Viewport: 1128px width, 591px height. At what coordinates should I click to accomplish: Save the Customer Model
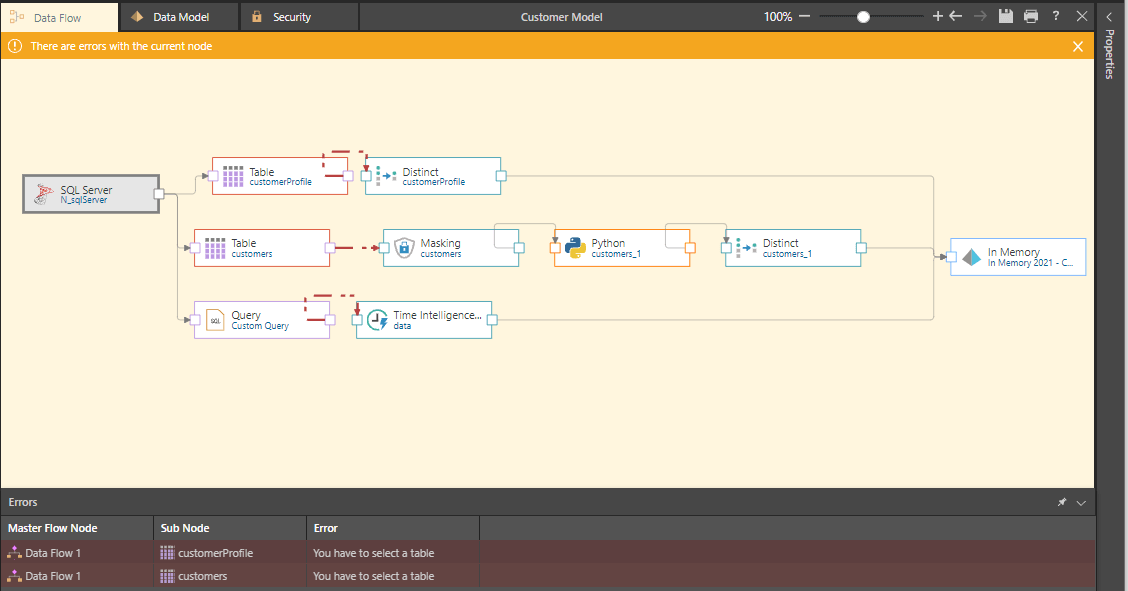(1006, 16)
